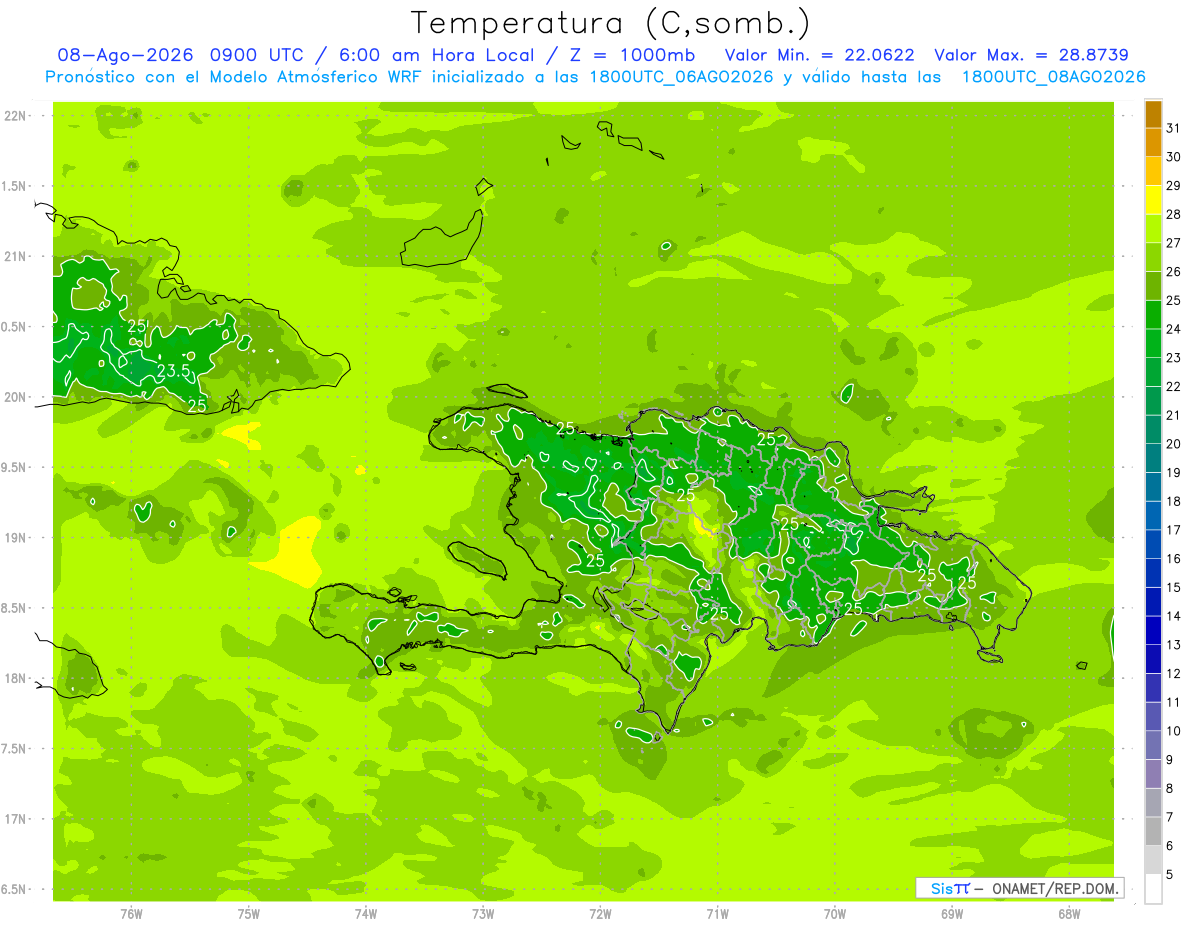Click the "68W" longitude label

pyautogui.click(x=1069, y=912)
